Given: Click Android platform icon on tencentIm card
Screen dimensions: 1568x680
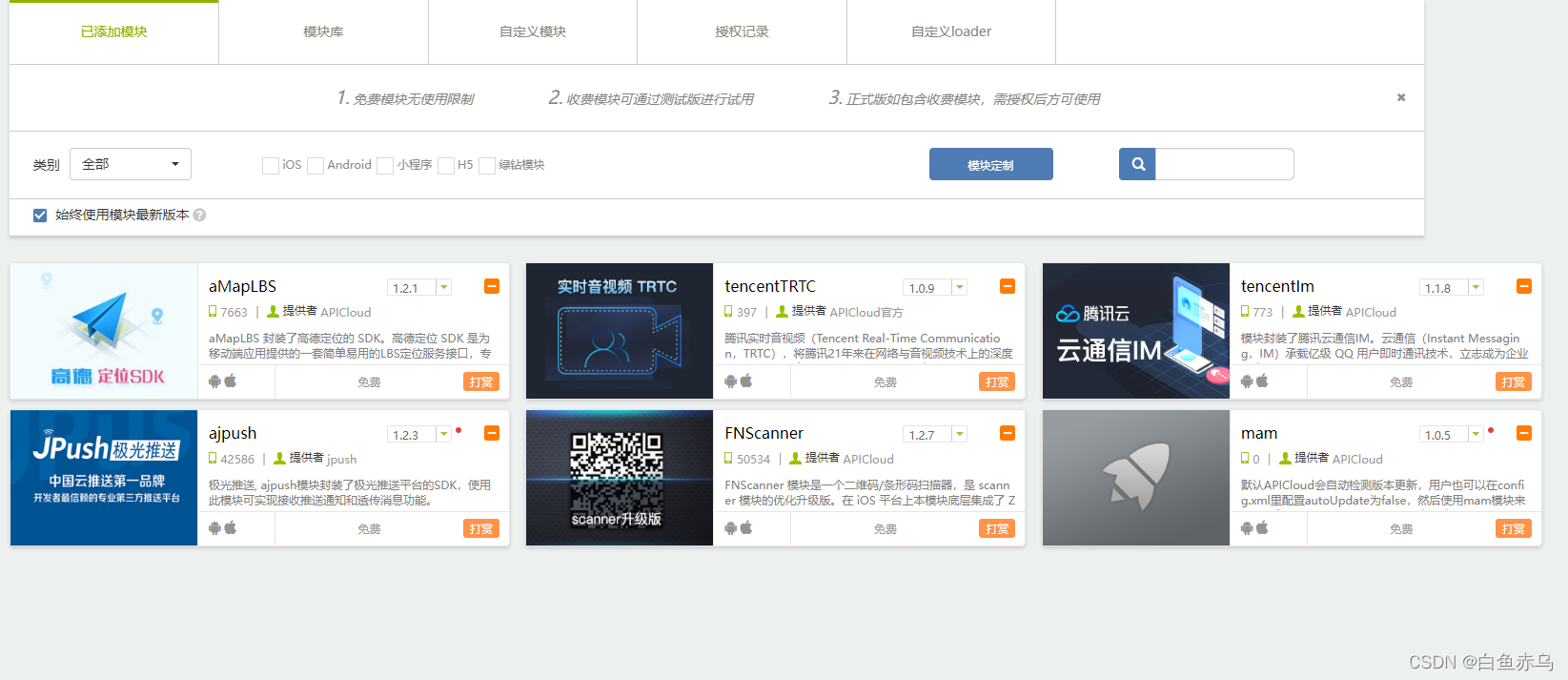Looking at the screenshot, I should 1247,381.
